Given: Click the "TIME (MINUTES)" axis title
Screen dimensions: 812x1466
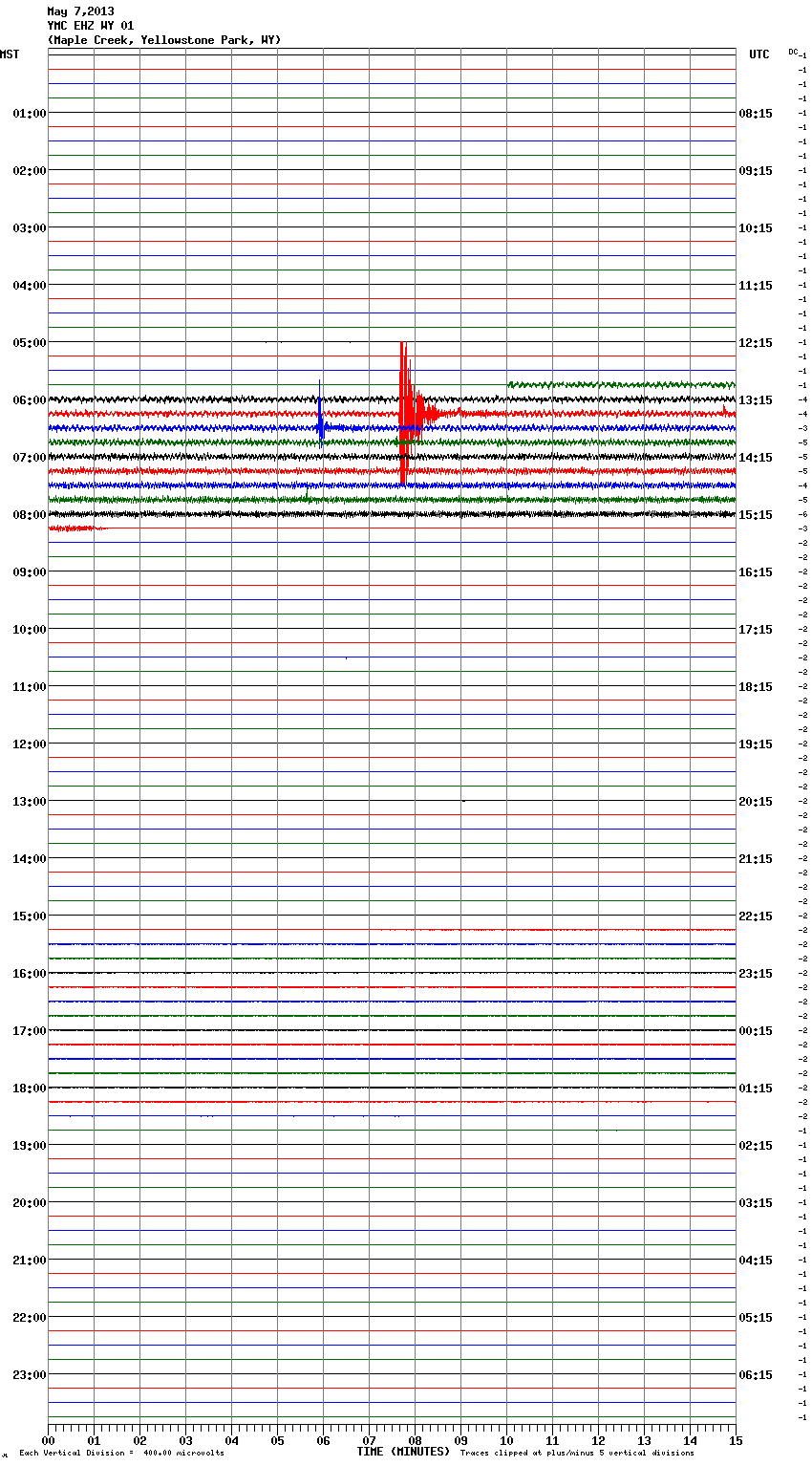Looking at the screenshot, I should tap(403, 1452).
